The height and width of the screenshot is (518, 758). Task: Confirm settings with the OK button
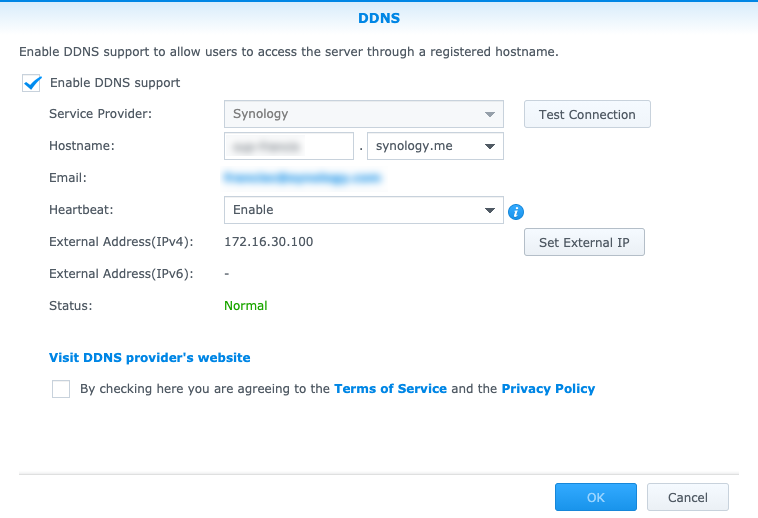click(x=596, y=497)
